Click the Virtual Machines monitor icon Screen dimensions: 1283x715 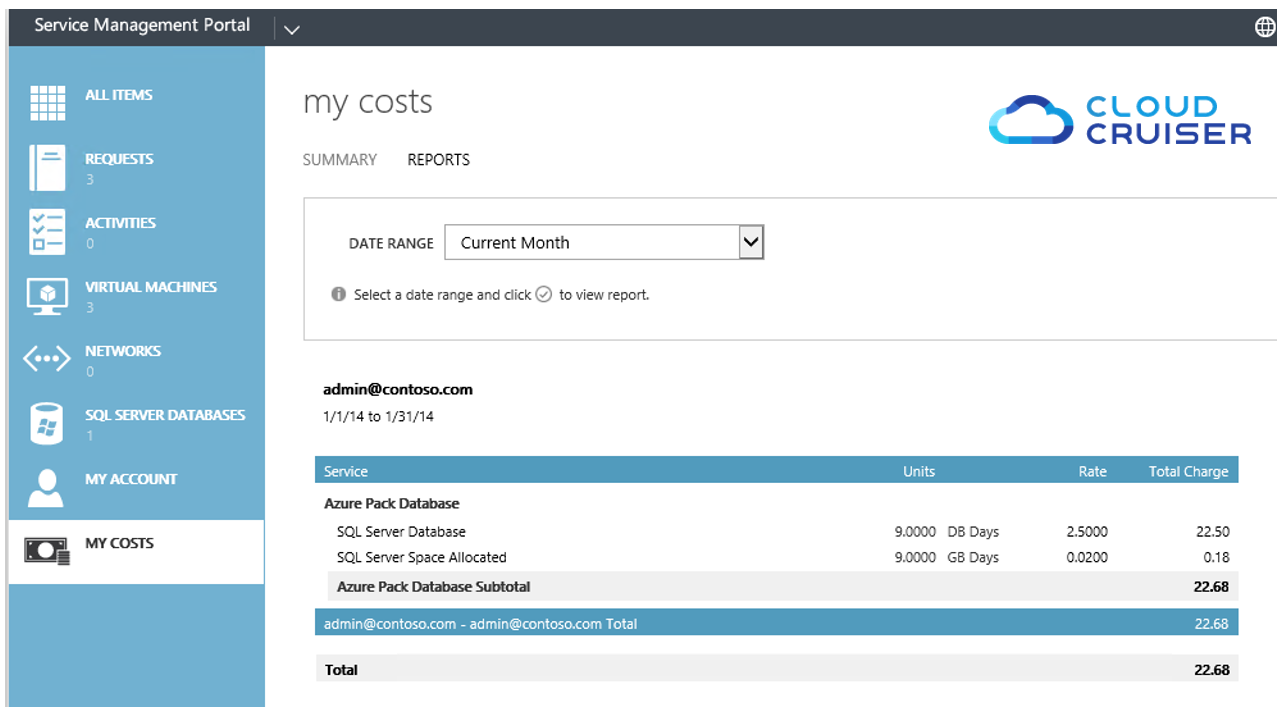(48, 297)
